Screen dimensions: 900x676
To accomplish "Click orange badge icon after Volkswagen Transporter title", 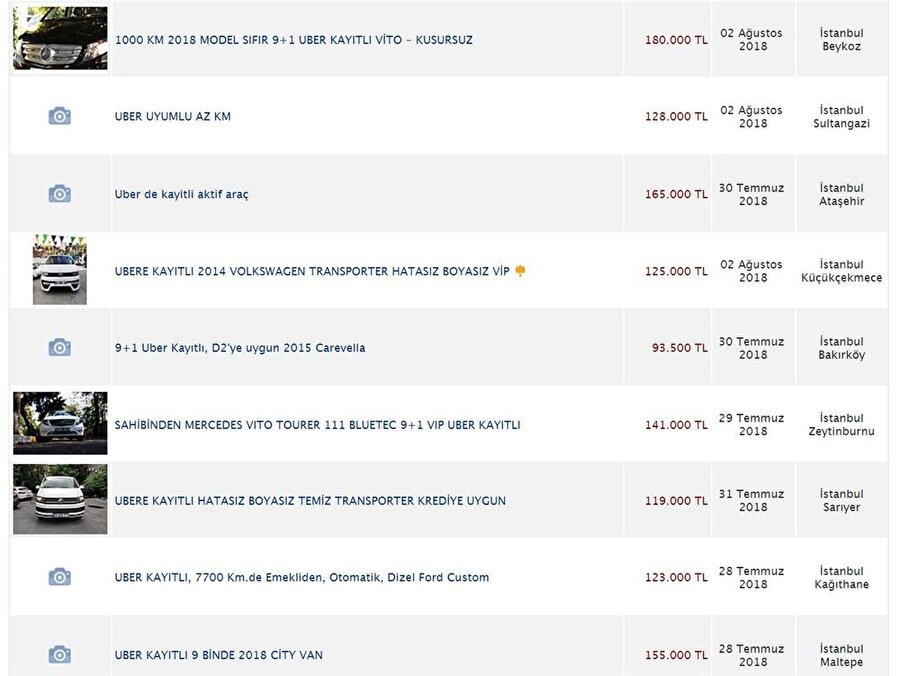I will click(x=520, y=271).
